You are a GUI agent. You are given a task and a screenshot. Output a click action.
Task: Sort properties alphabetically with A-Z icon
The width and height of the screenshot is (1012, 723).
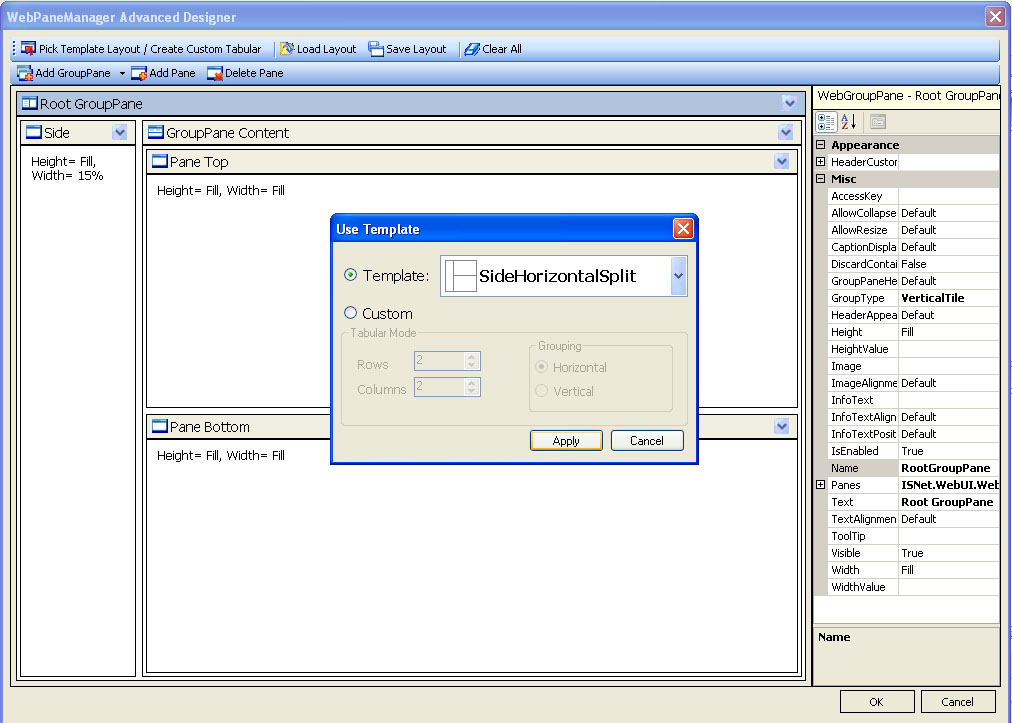pyautogui.click(x=849, y=122)
